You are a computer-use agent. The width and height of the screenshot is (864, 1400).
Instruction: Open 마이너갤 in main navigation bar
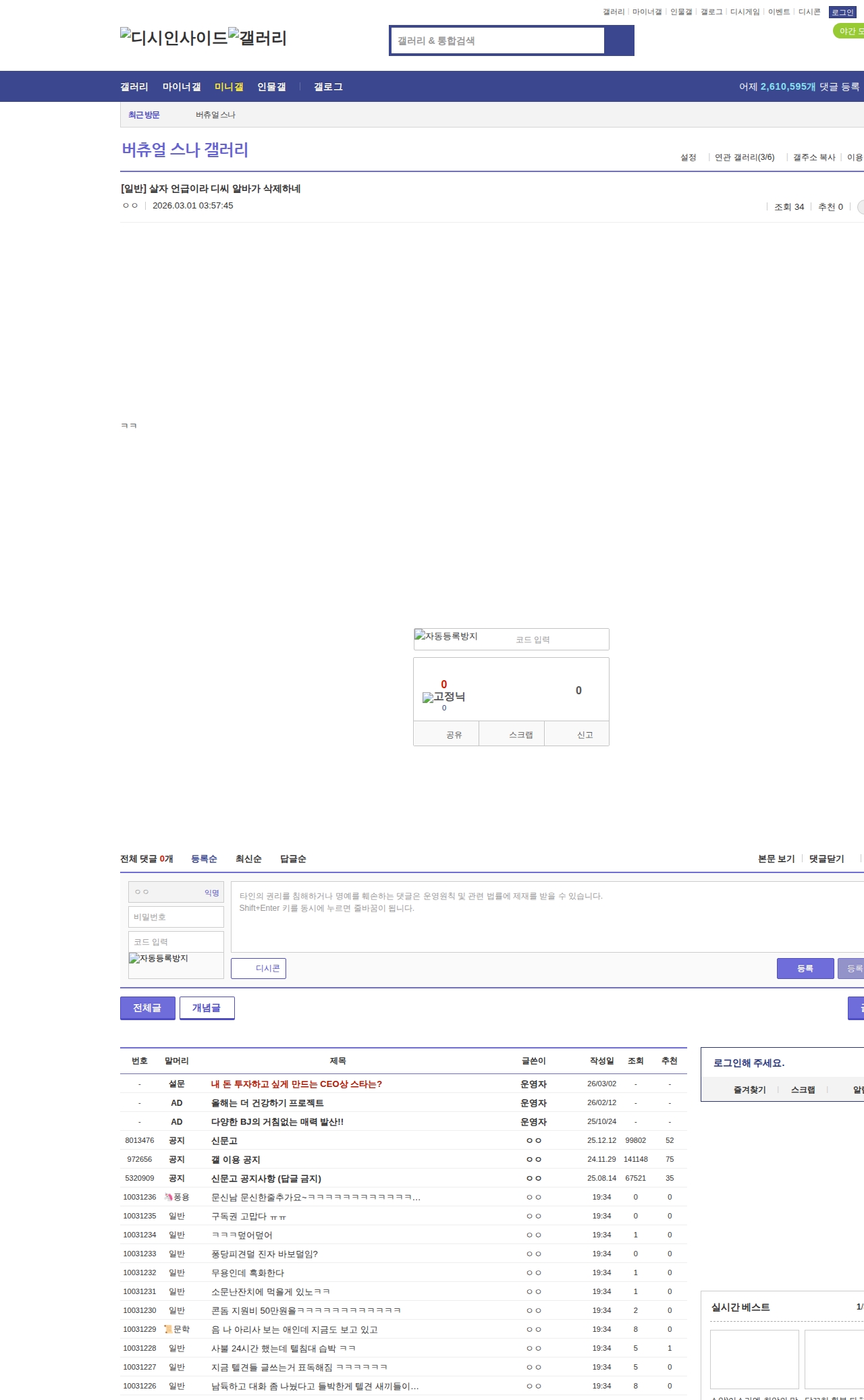(x=182, y=86)
